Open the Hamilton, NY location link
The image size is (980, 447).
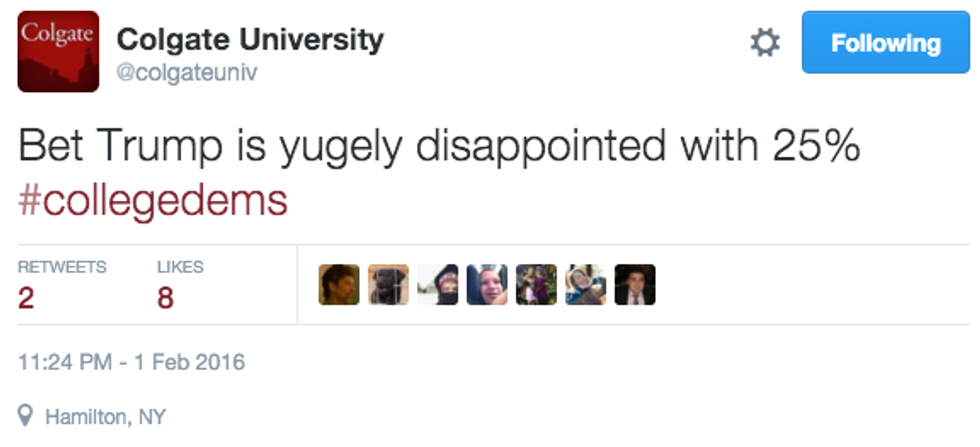(x=106, y=416)
